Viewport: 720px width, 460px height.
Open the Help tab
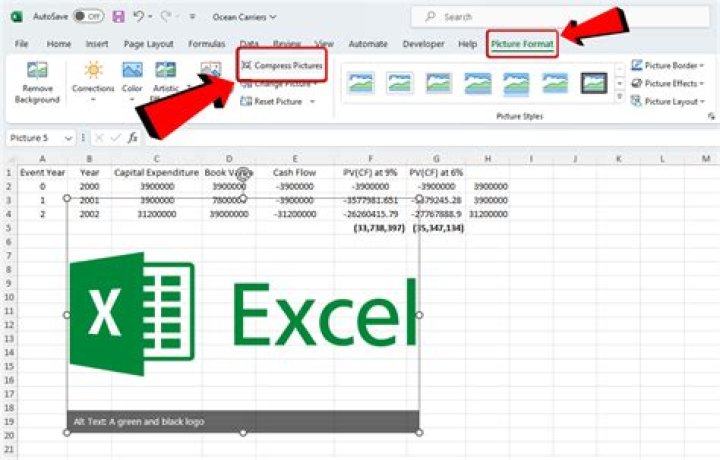(467, 44)
